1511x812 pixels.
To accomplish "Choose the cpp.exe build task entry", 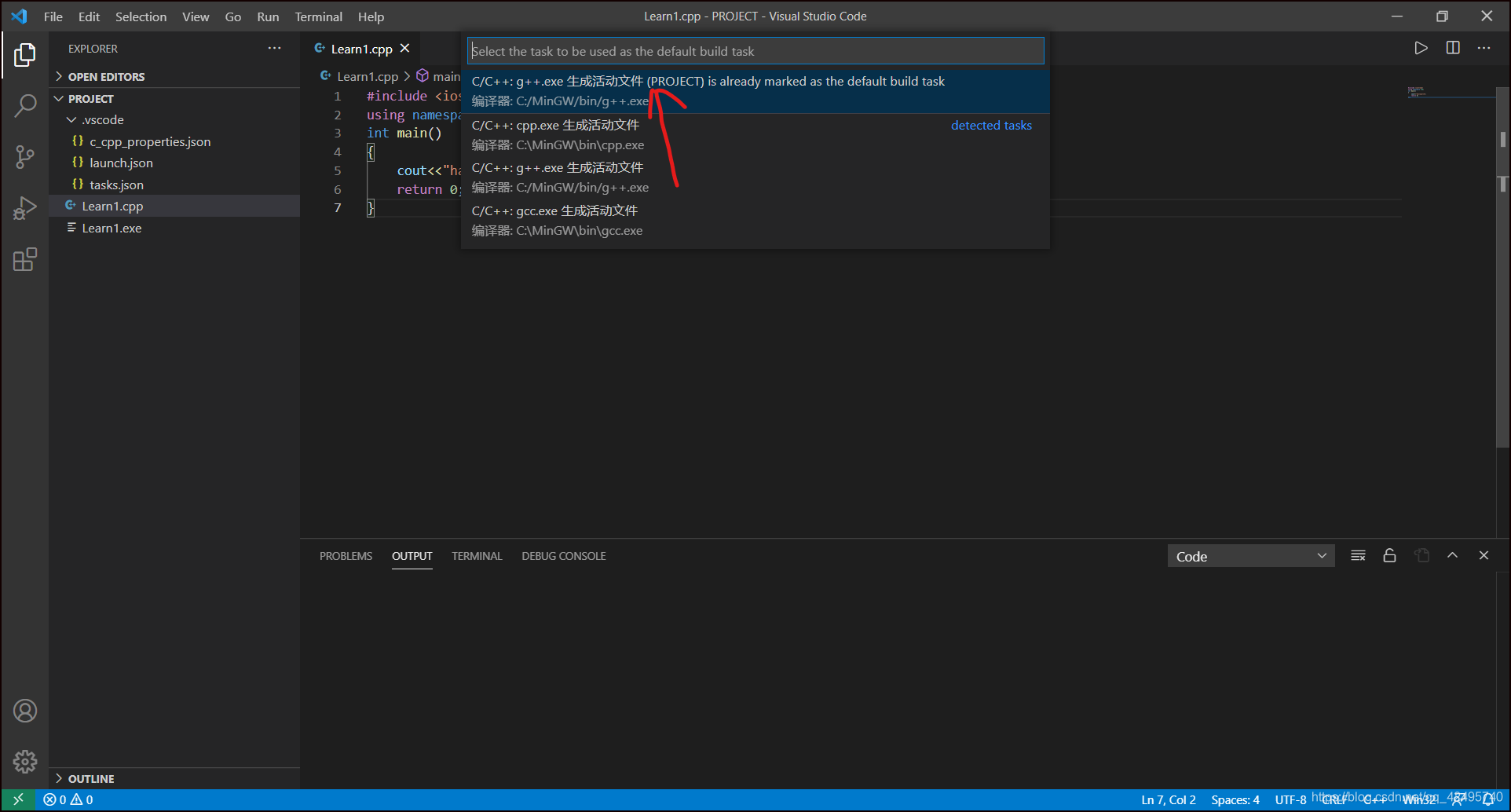I will click(x=755, y=135).
